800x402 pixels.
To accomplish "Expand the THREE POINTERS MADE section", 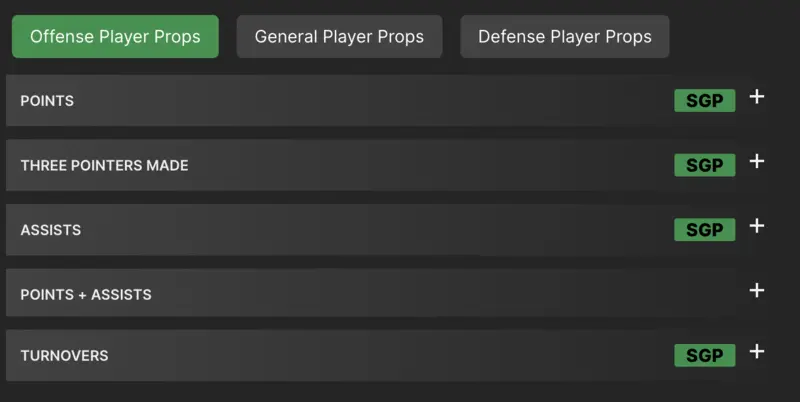I will click(x=400, y=165).
